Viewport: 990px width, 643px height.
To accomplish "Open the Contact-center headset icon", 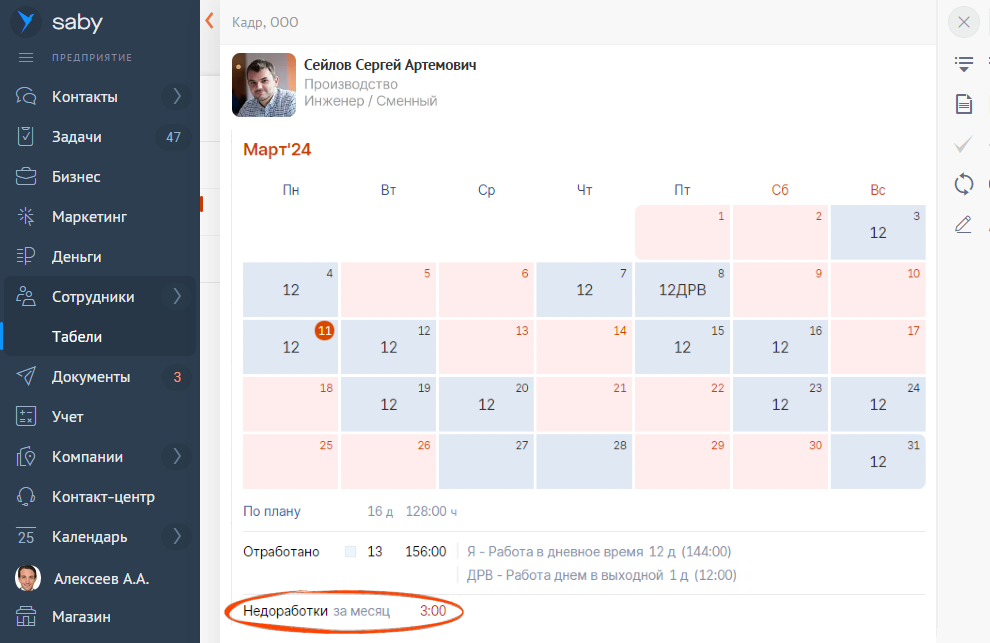I will click(27, 497).
